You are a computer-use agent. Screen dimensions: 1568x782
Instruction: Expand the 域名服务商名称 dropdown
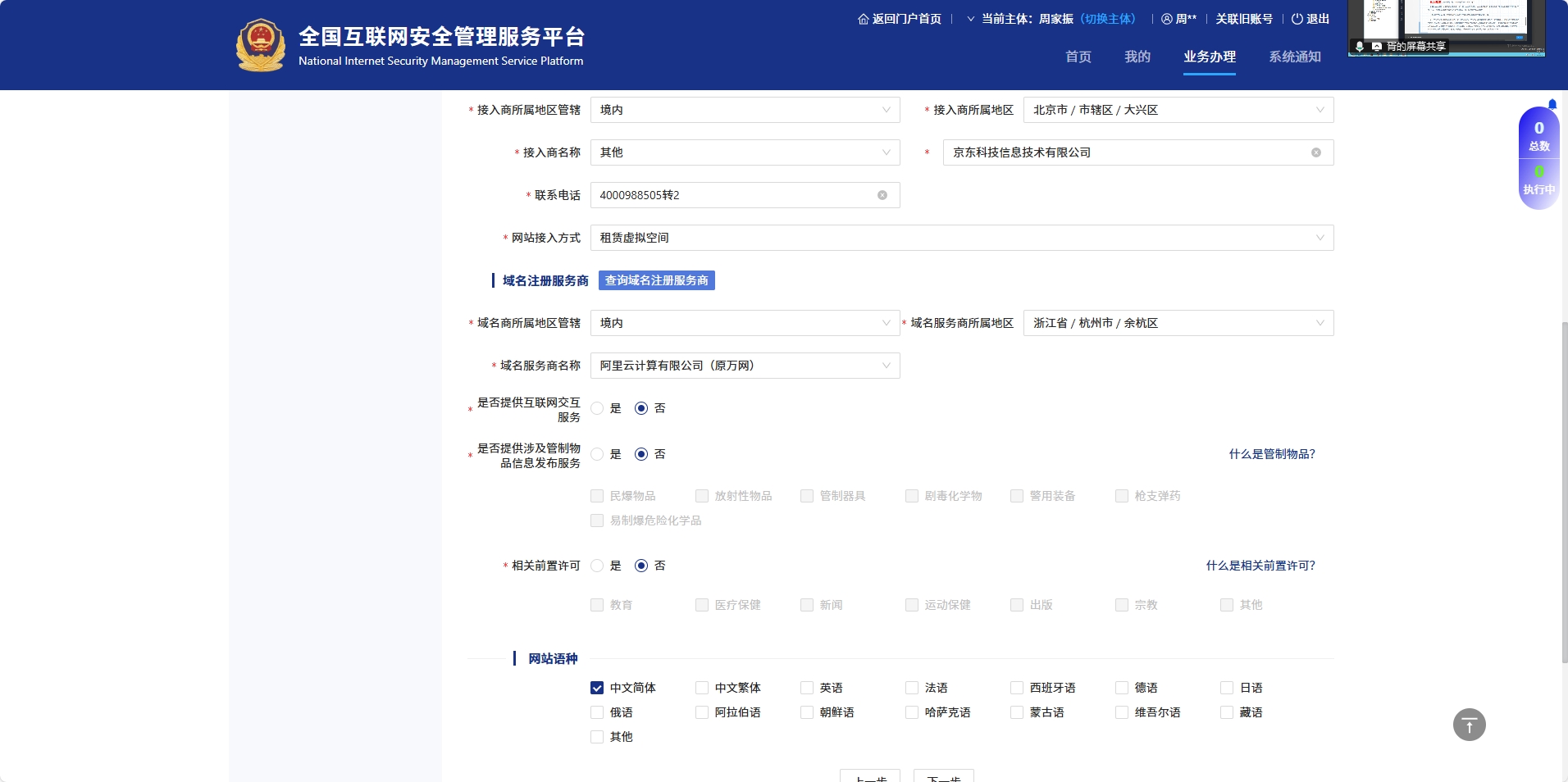(745, 366)
